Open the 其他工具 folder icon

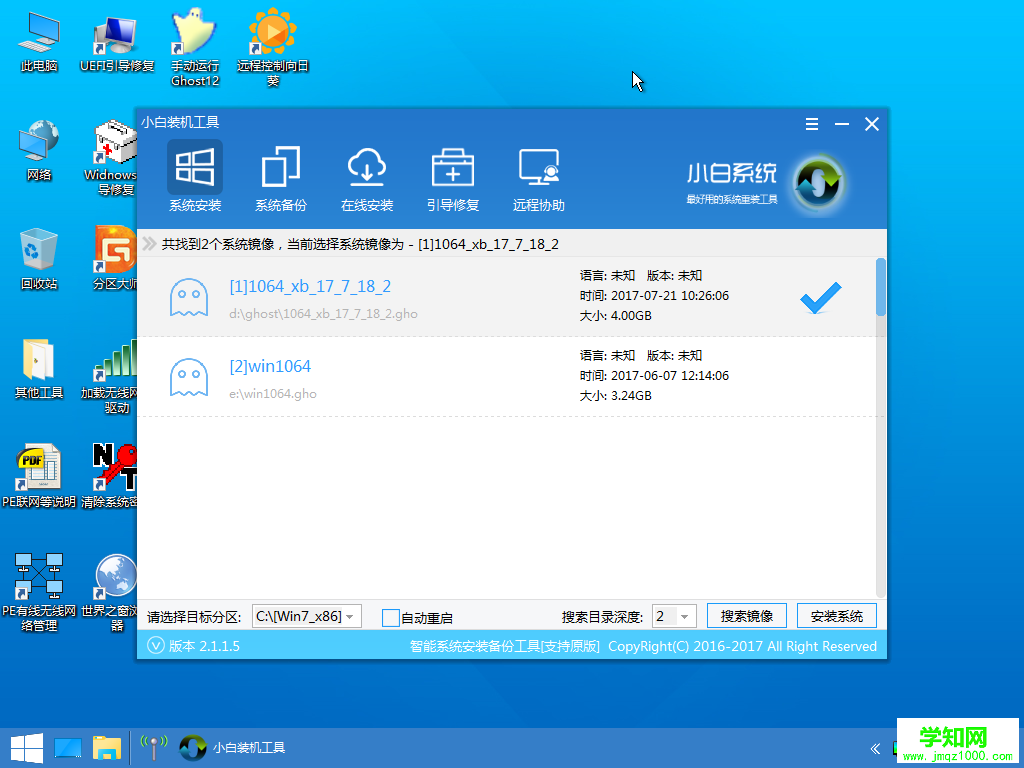coord(39,368)
